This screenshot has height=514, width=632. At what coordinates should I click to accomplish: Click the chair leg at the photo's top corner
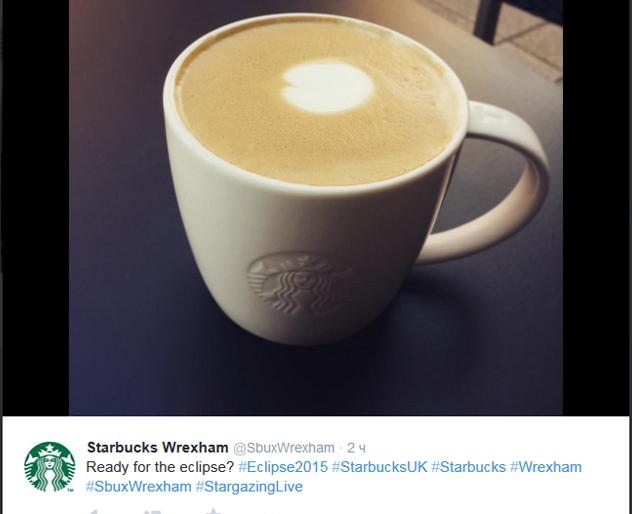click(x=485, y=20)
